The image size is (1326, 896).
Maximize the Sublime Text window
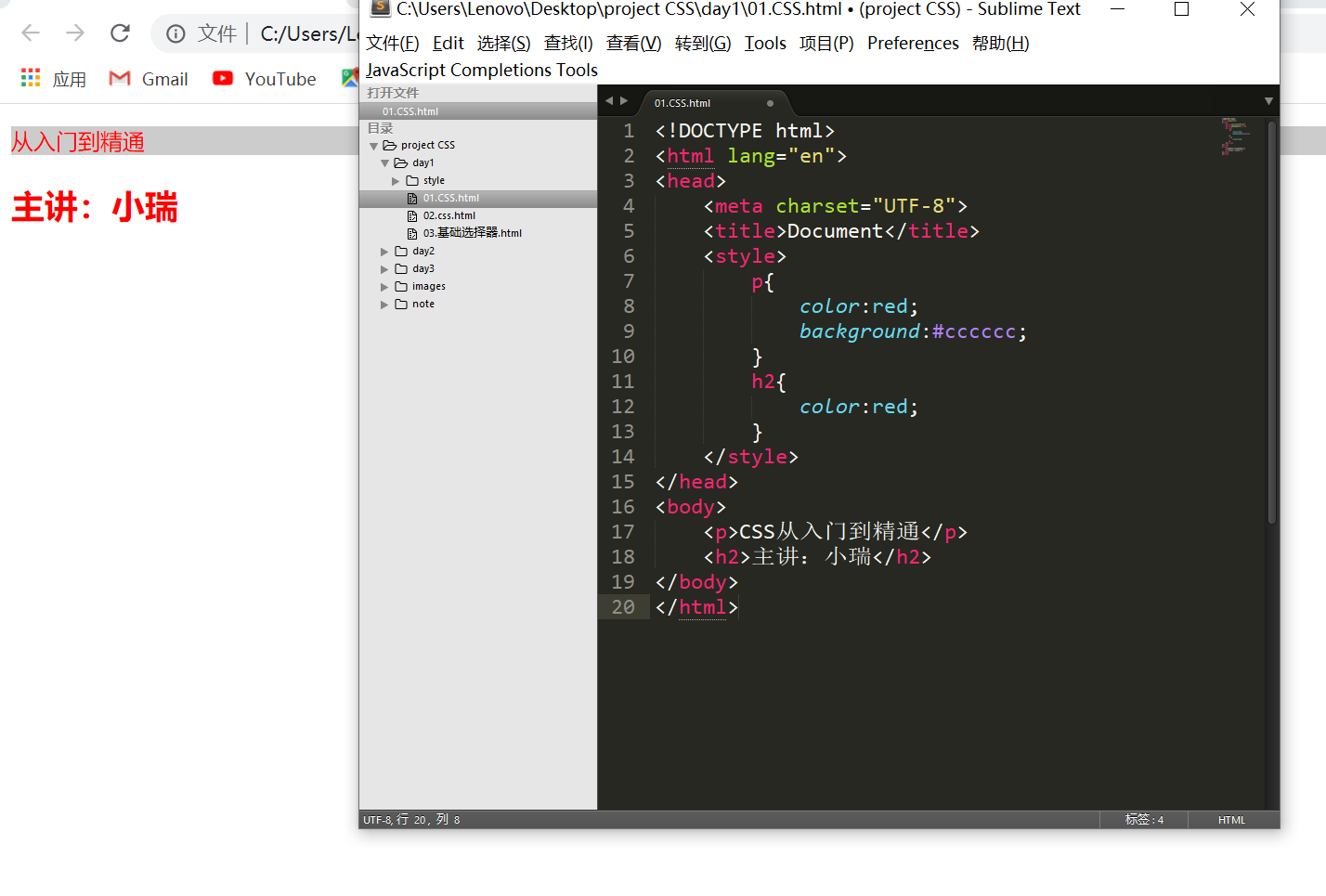1181,9
